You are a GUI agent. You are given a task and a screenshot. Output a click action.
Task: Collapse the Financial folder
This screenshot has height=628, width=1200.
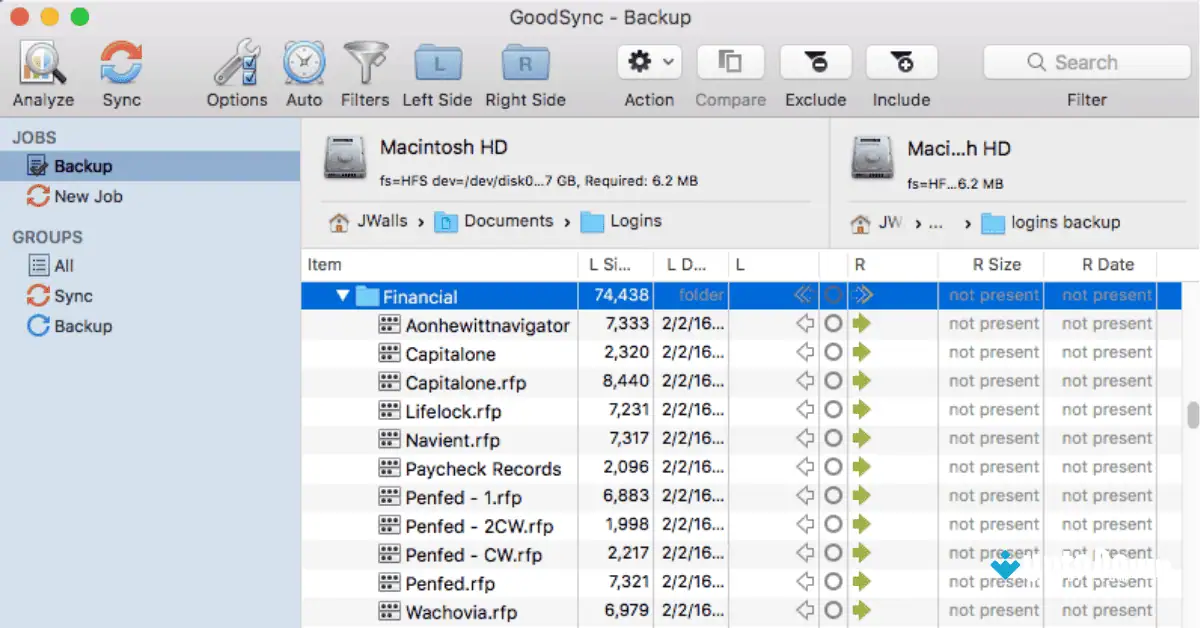[343, 295]
